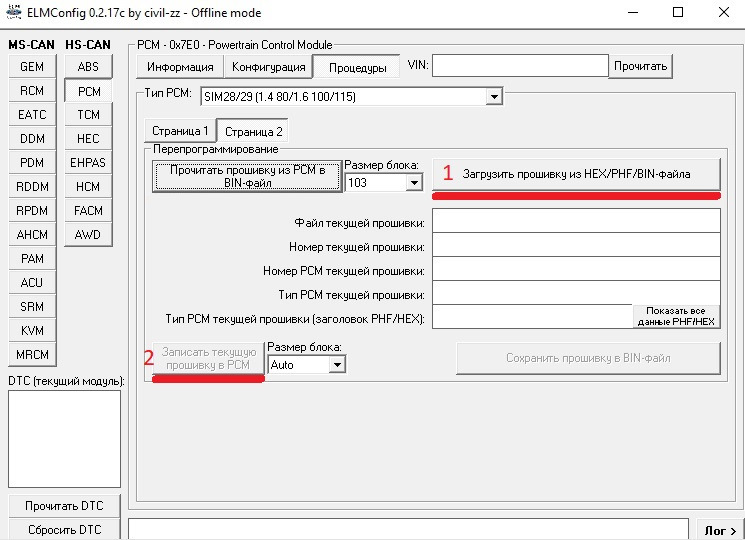The height and width of the screenshot is (540, 745).
Task: Select the EATC module button
Action: click(x=32, y=114)
